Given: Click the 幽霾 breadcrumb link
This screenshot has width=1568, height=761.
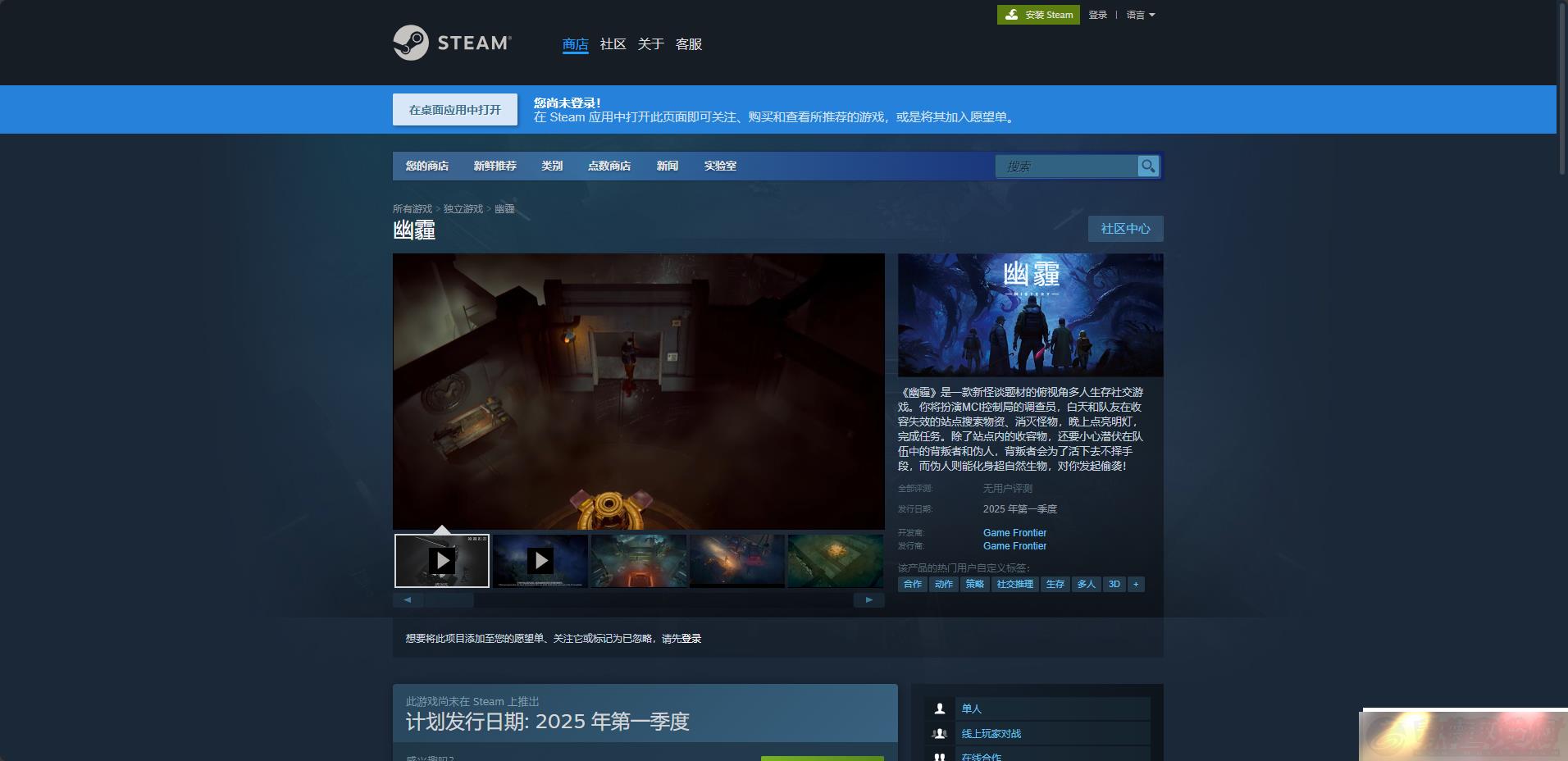Looking at the screenshot, I should [504, 209].
